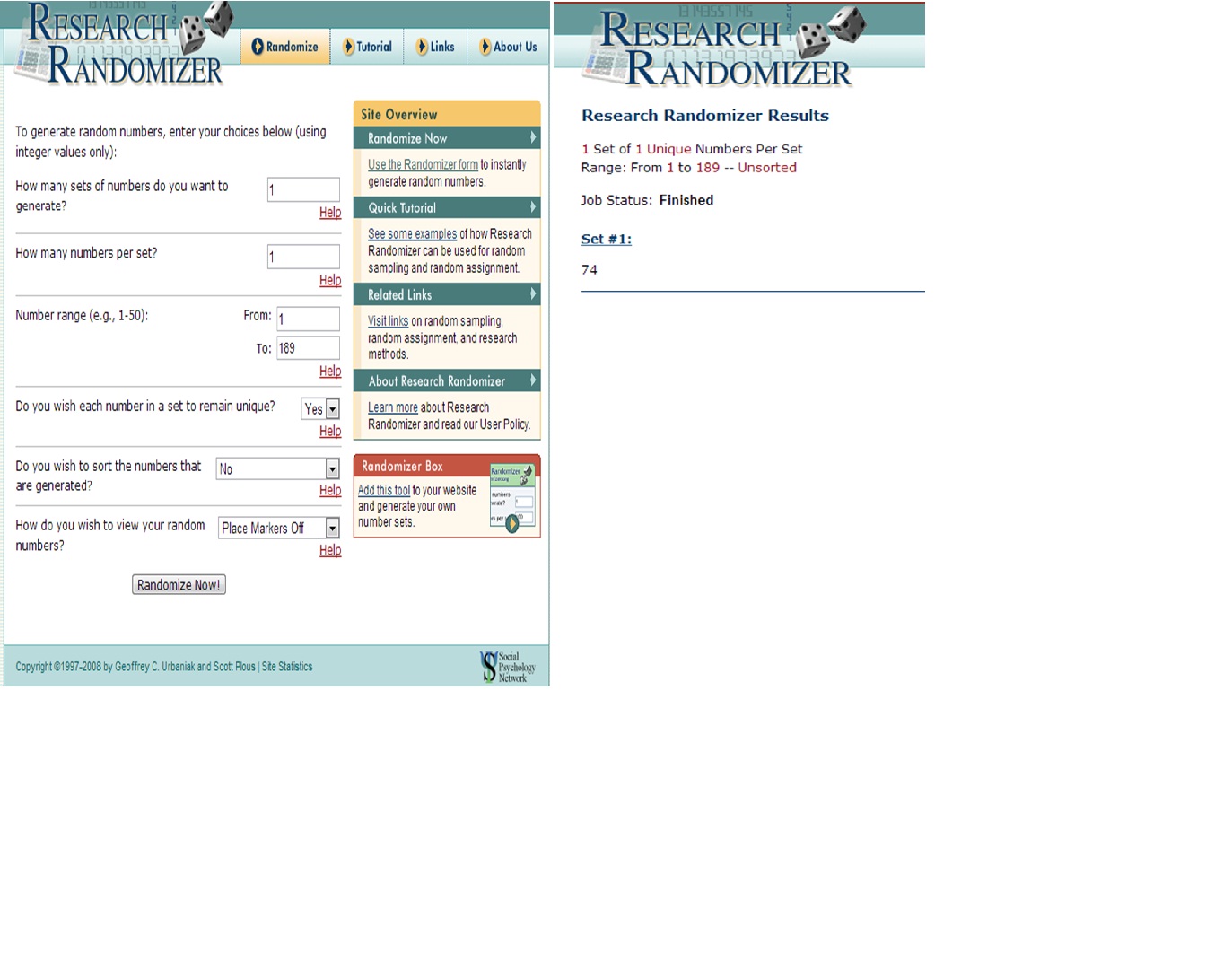Expand the Randomize Now section header
The width and height of the screenshot is (1232, 953).
447,138
